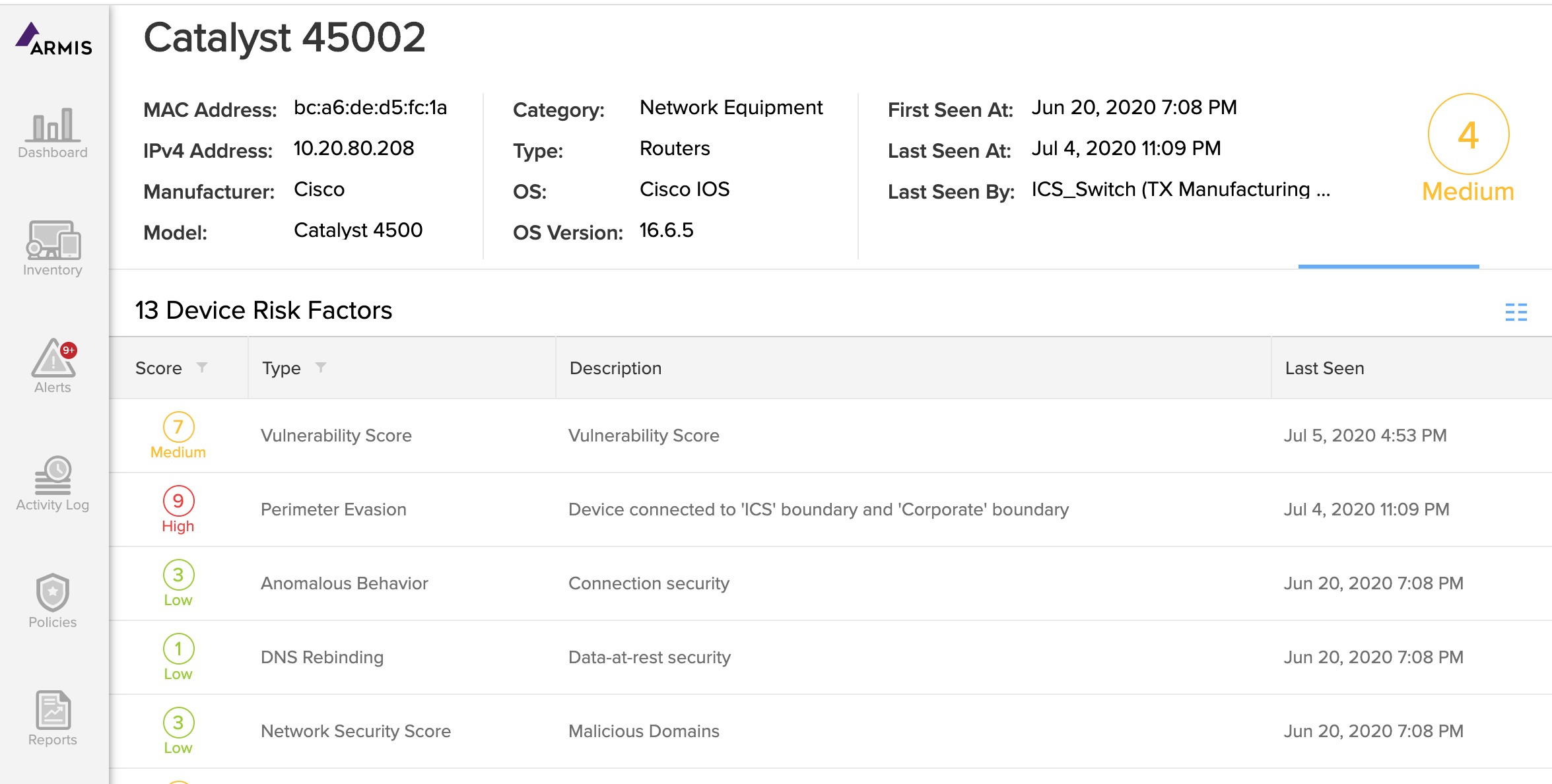The height and width of the screenshot is (784, 1552).
Task: Click the 13 Device Risk Factors heading
Action: [x=263, y=310]
